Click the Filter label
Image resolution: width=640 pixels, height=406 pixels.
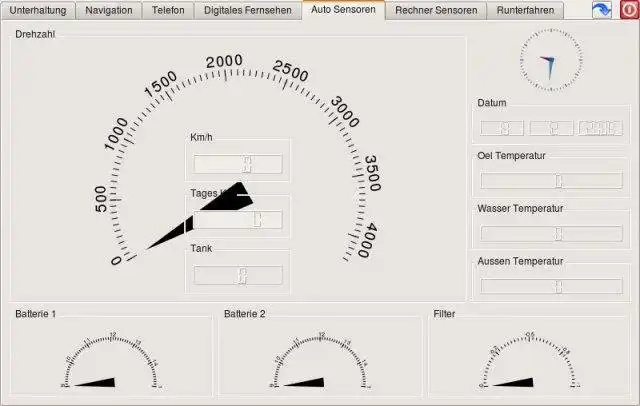click(444, 314)
